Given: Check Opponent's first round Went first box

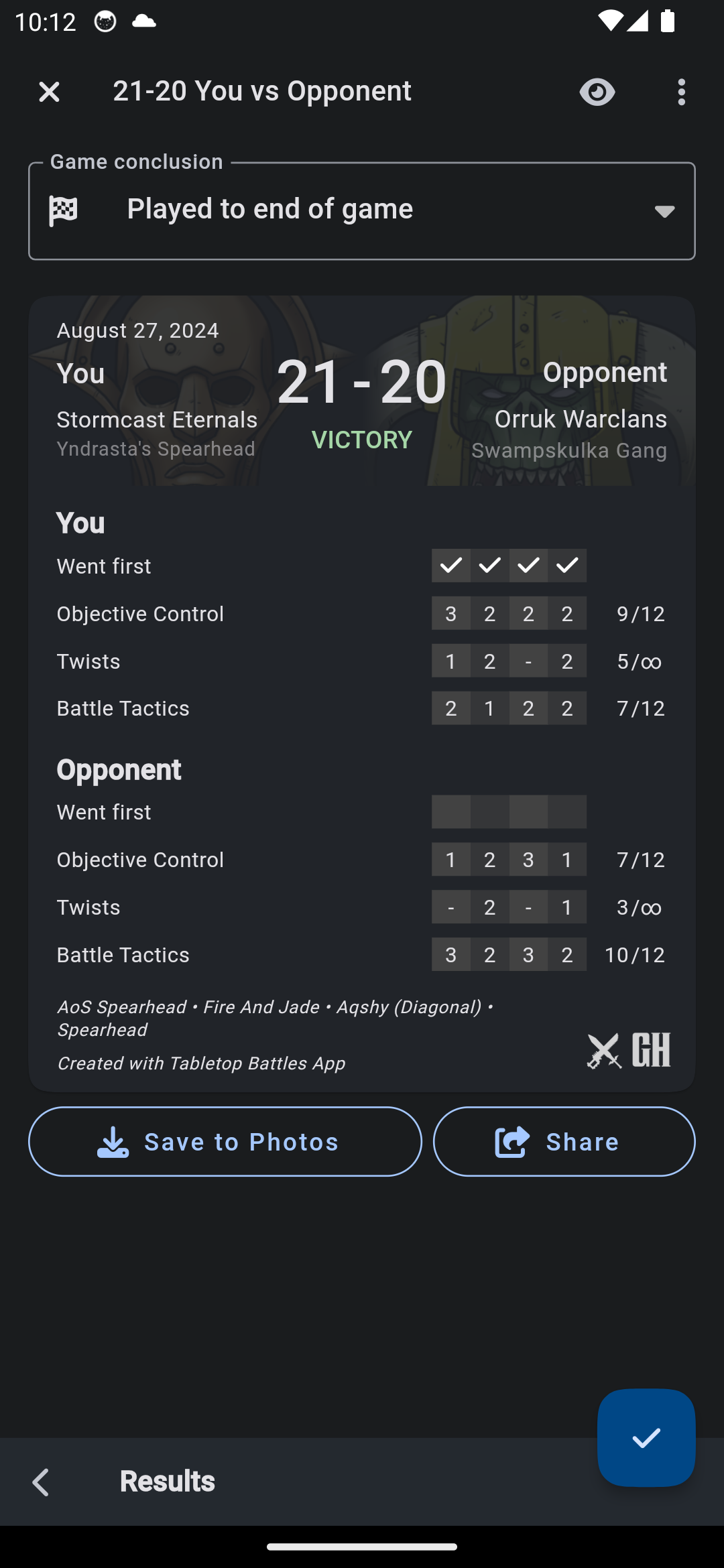Looking at the screenshot, I should click(x=450, y=812).
